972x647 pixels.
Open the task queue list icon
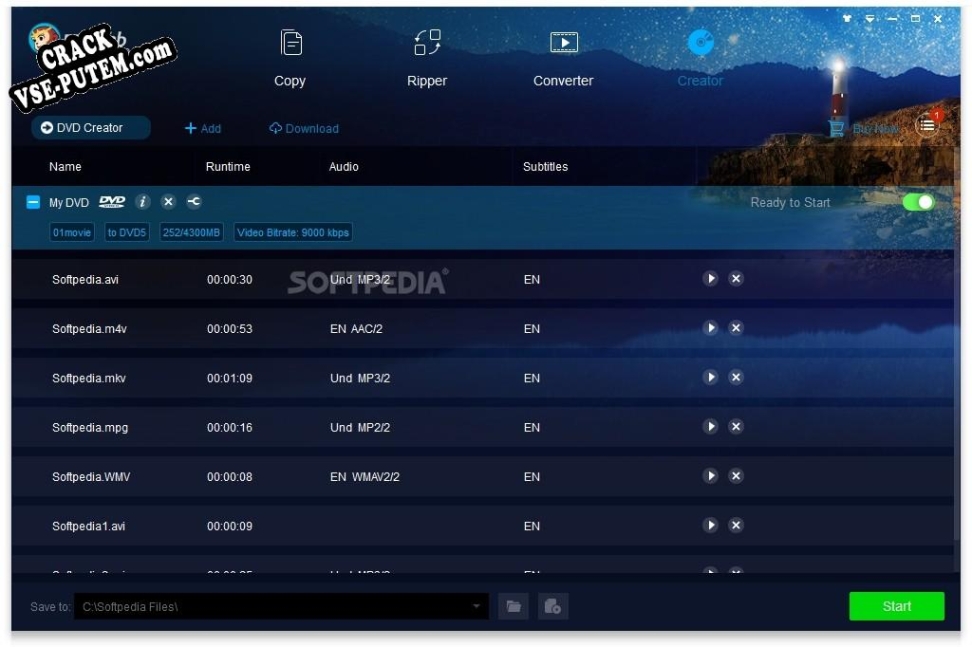927,125
